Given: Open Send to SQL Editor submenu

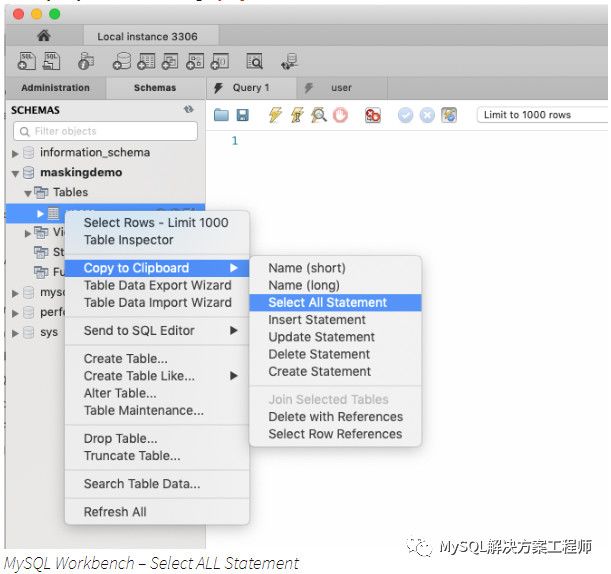Looking at the screenshot, I should point(157,330).
